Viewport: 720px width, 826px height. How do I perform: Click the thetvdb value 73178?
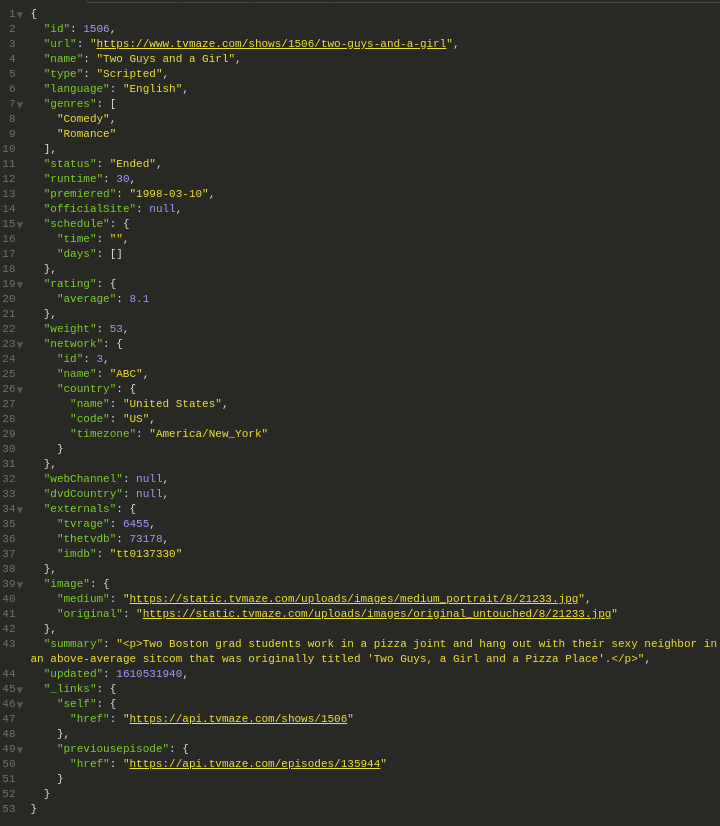point(146,539)
